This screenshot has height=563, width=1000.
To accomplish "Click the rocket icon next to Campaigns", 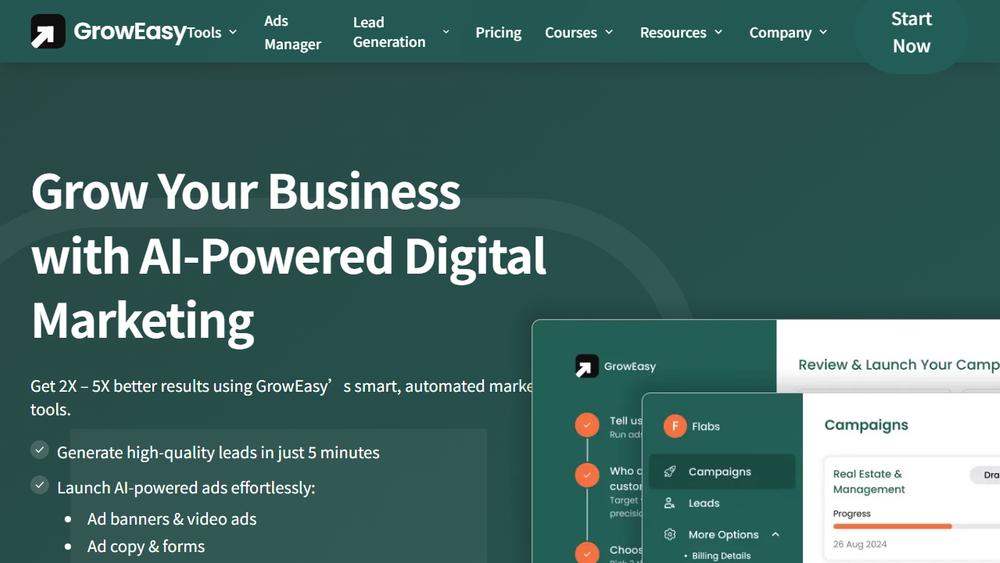I will point(670,472).
